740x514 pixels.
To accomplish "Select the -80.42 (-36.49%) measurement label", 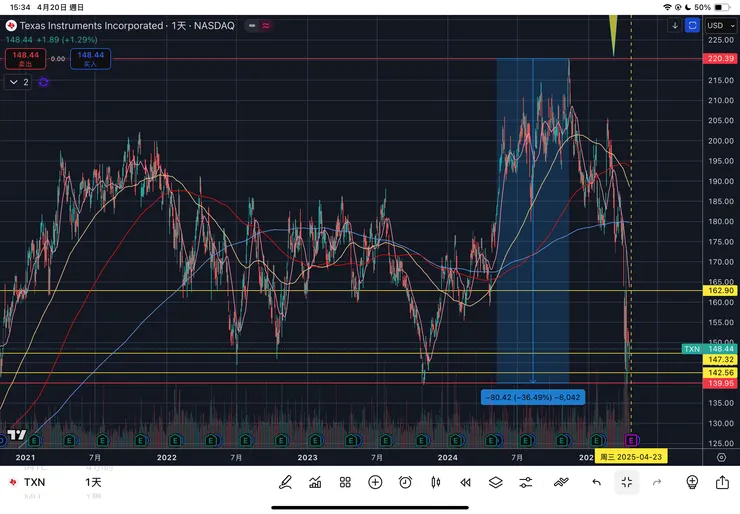I will (533, 397).
